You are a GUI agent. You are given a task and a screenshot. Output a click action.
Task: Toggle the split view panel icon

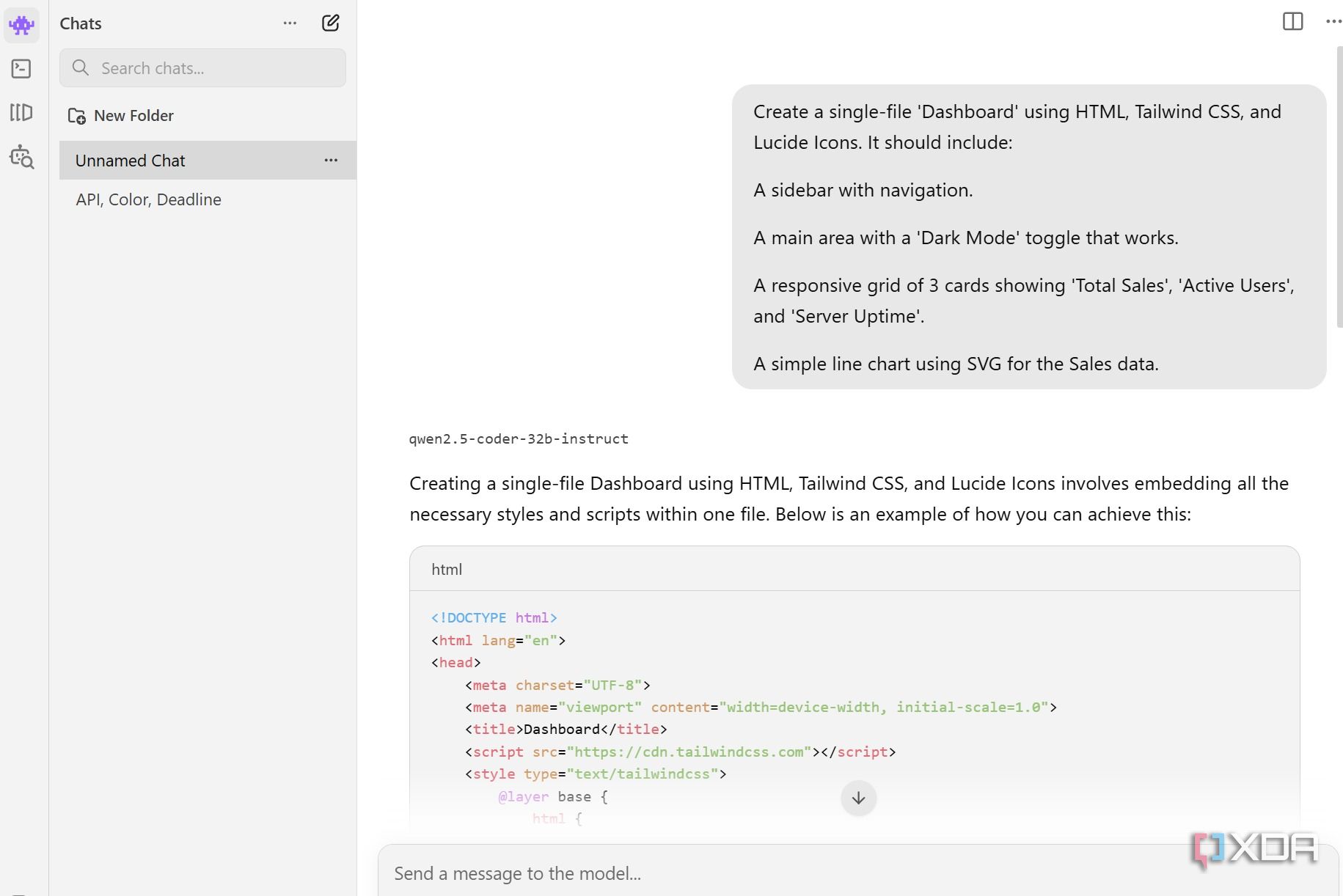(x=1292, y=21)
